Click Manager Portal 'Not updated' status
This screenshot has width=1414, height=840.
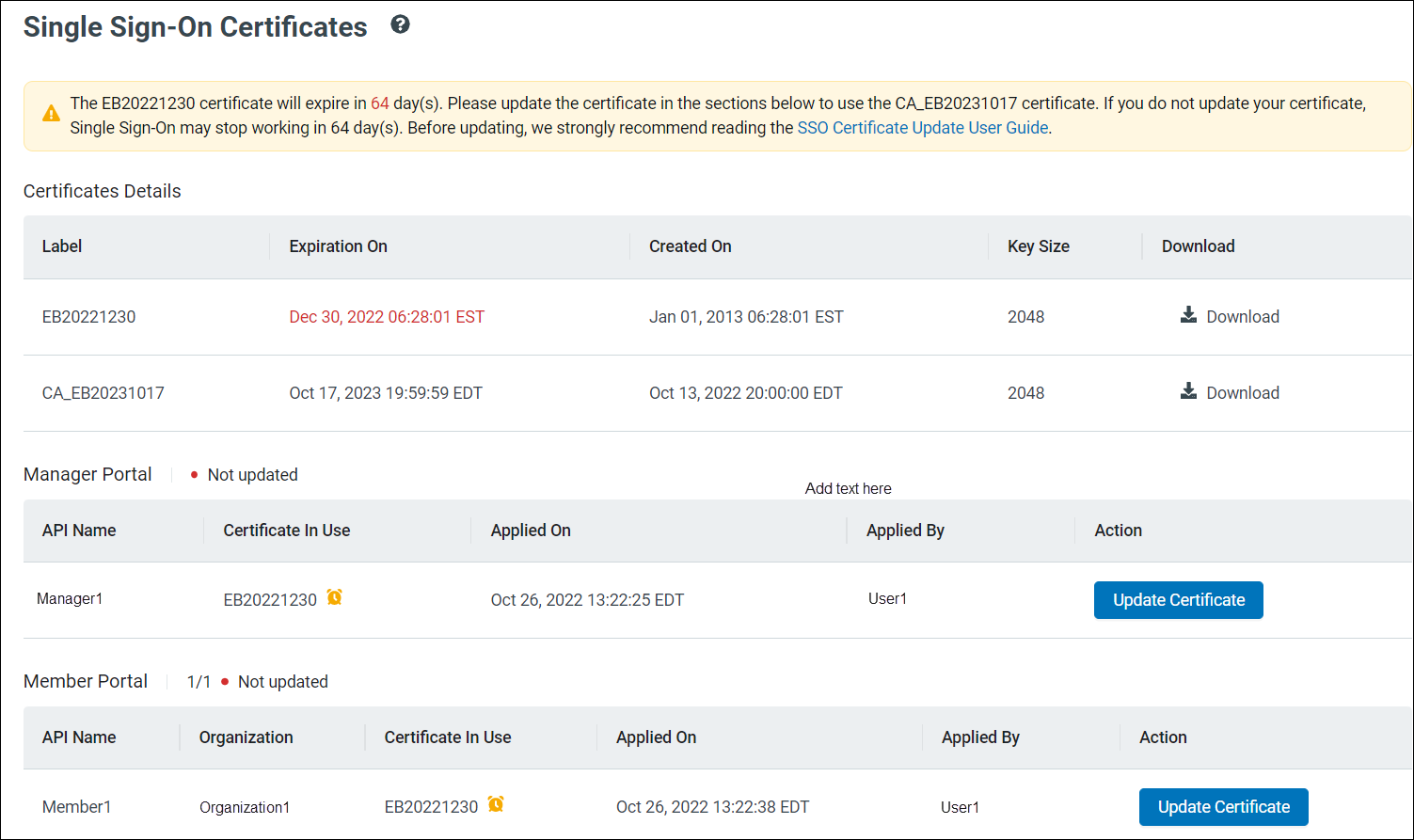[252, 475]
